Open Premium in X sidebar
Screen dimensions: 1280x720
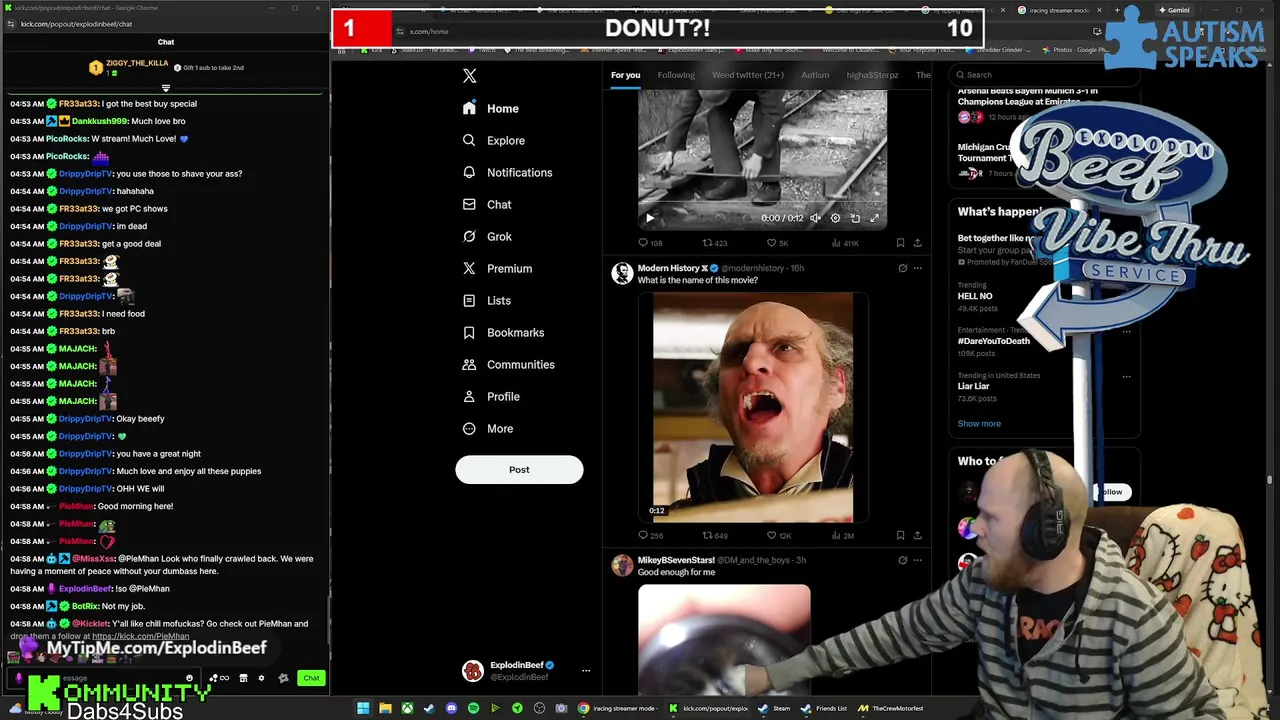click(497, 268)
